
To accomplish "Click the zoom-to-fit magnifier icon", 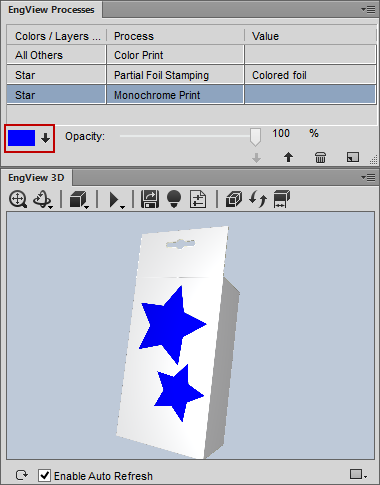I will (18, 200).
